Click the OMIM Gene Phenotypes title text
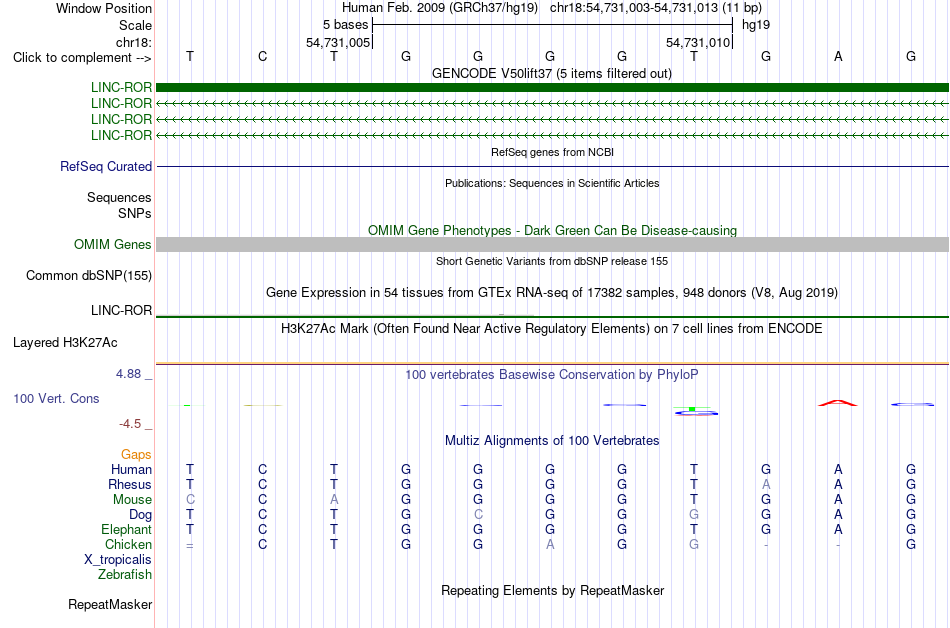This screenshot has width=950, height=628. (552, 231)
